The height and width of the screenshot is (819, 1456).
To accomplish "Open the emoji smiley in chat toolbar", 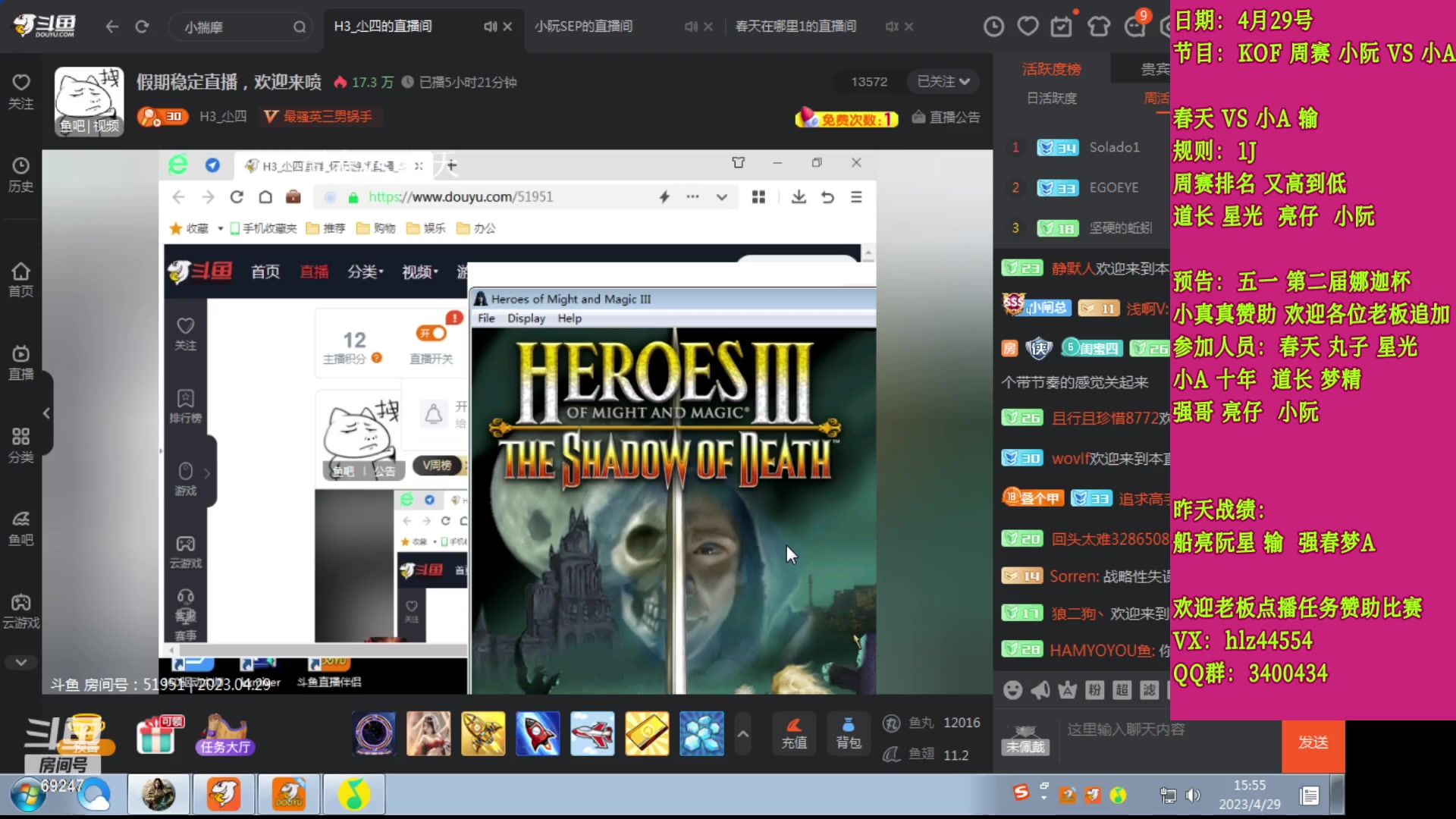I will (x=1012, y=689).
